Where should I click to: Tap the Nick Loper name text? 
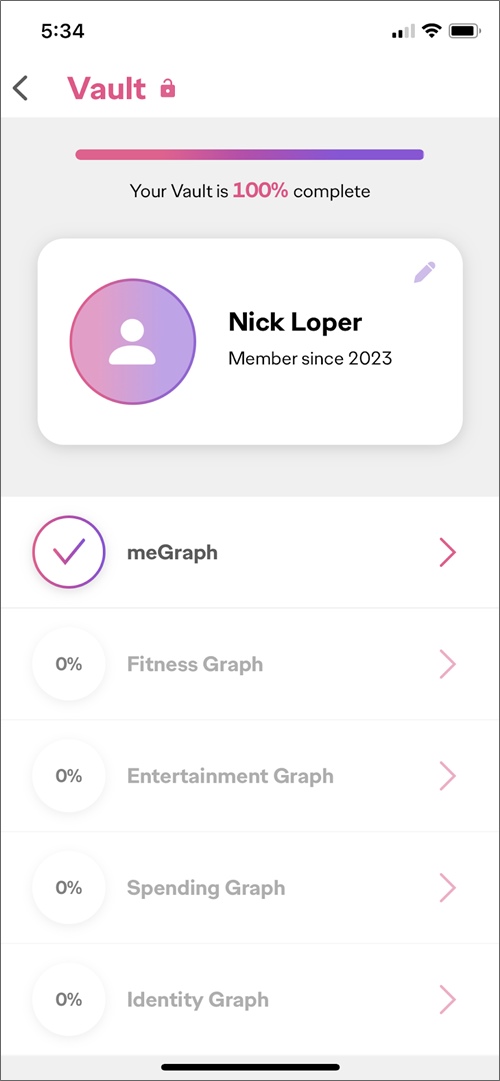pyautogui.click(x=295, y=322)
